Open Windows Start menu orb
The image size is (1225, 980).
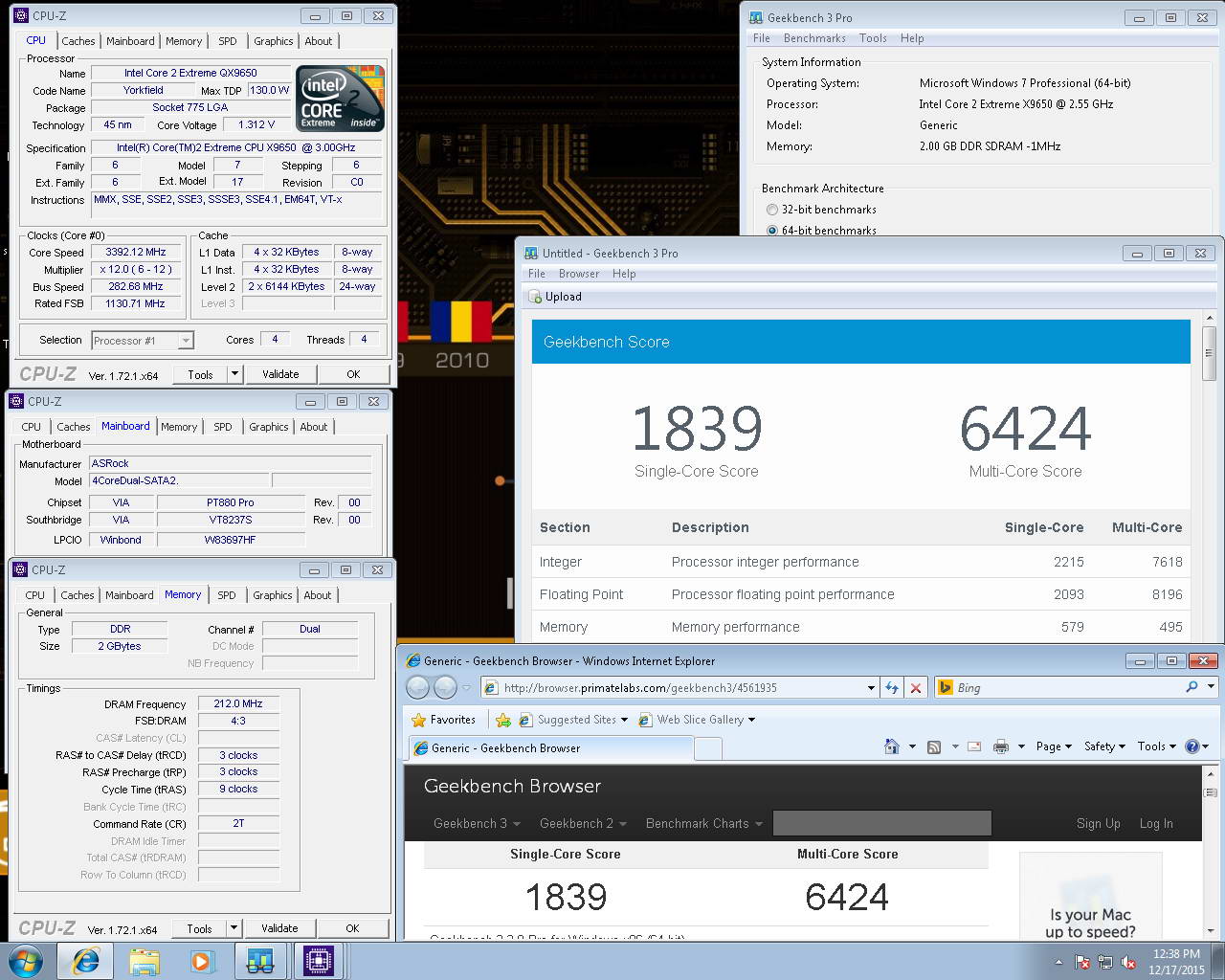tap(26, 961)
